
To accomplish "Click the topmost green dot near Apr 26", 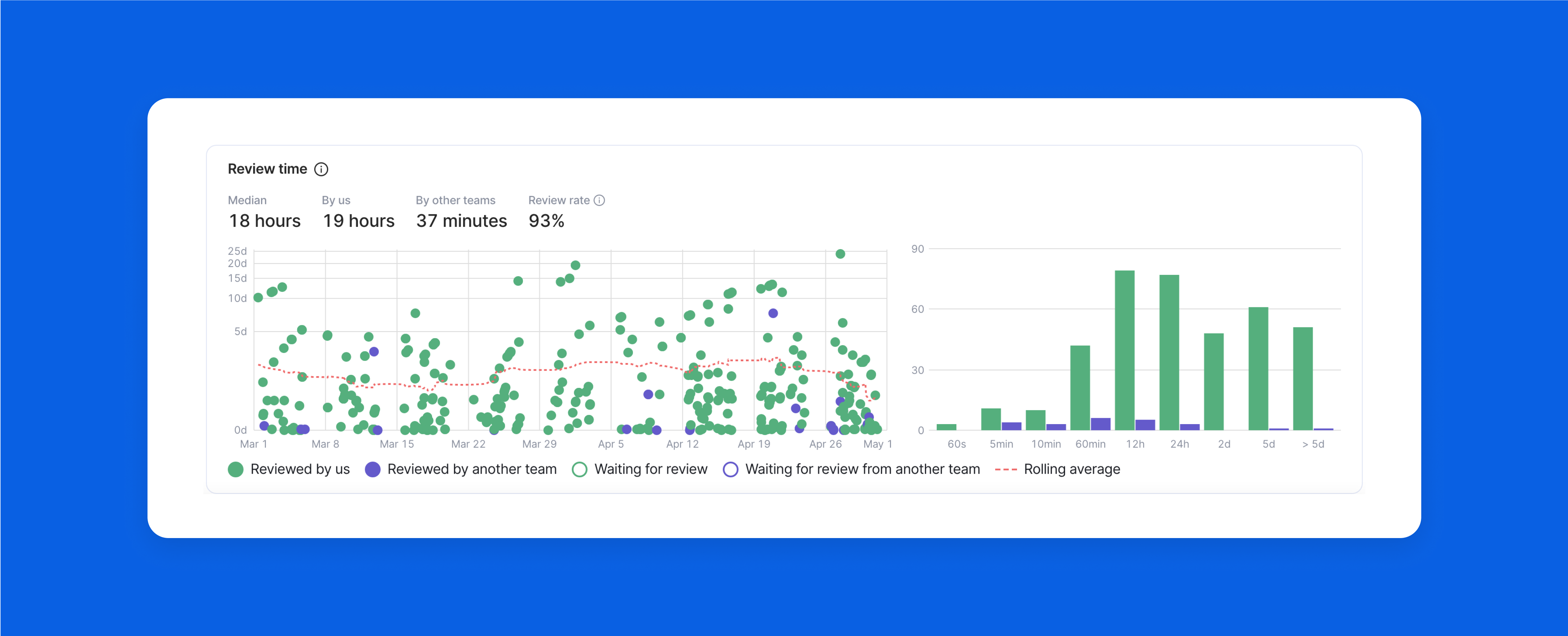I will 840,254.
